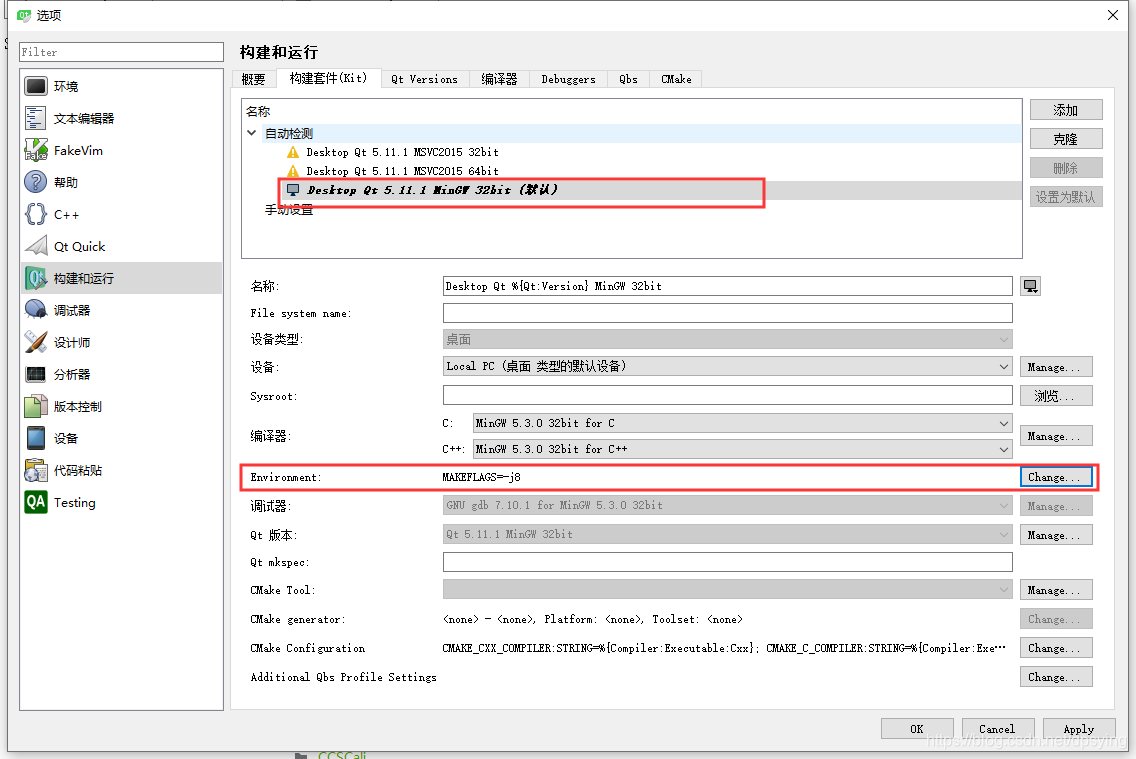The image size is (1136, 759).
Task: Click the Apply button
Action: point(1079,729)
